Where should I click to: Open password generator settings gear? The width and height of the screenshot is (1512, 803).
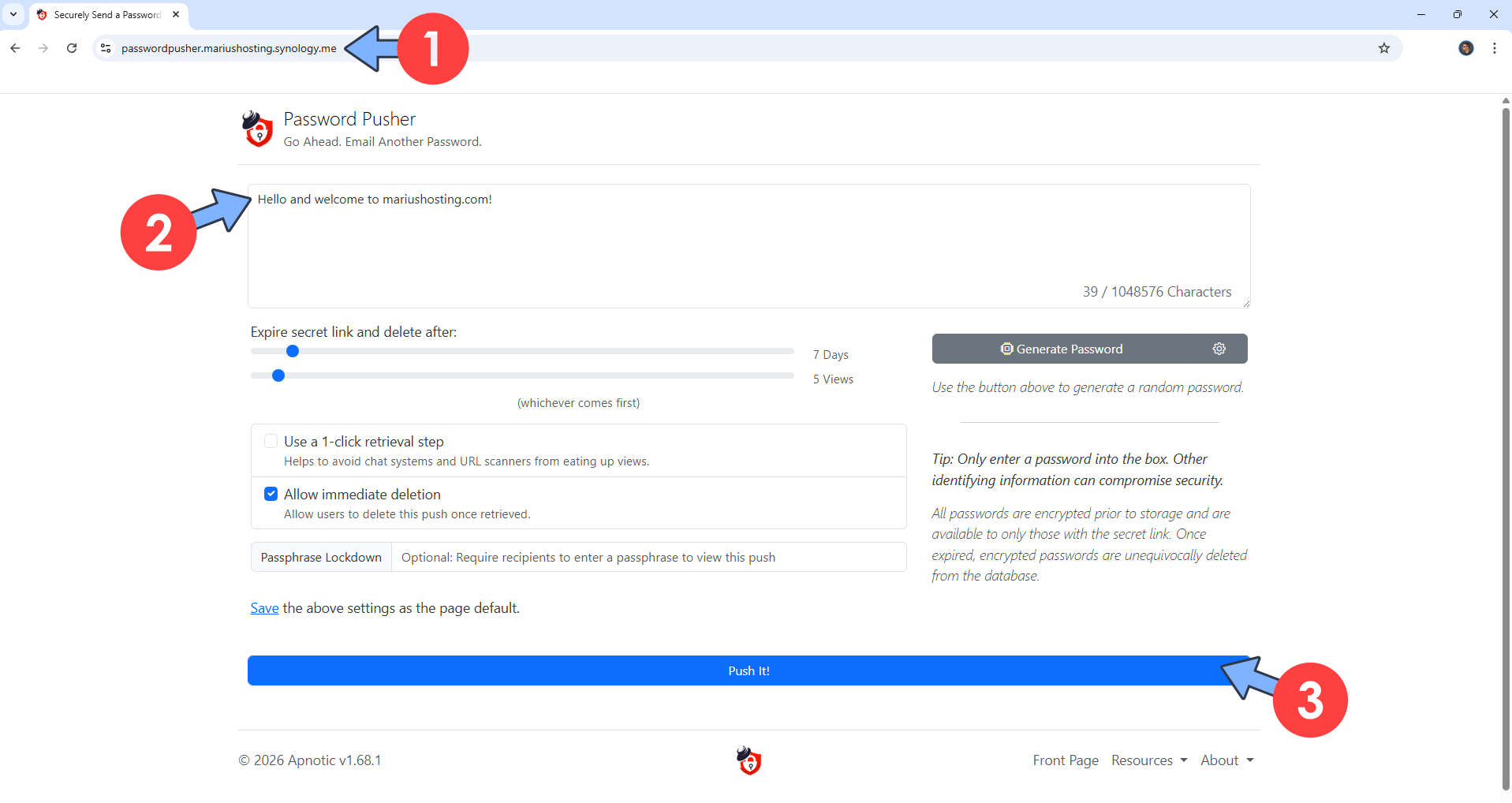(1219, 348)
